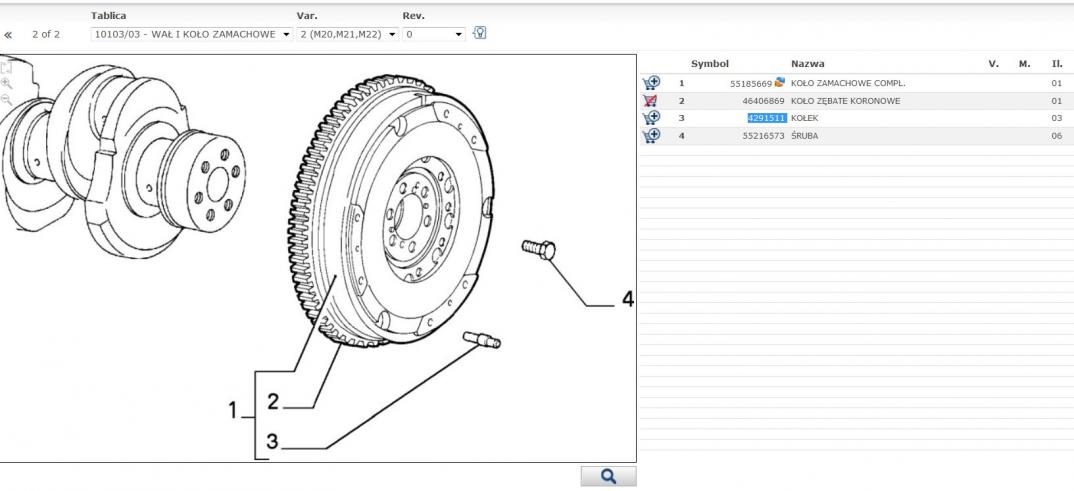The width and height of the screenshot is (1074, 491).
Task: Add ŚRUBA to the cart
Action: [x=651, y=136]
